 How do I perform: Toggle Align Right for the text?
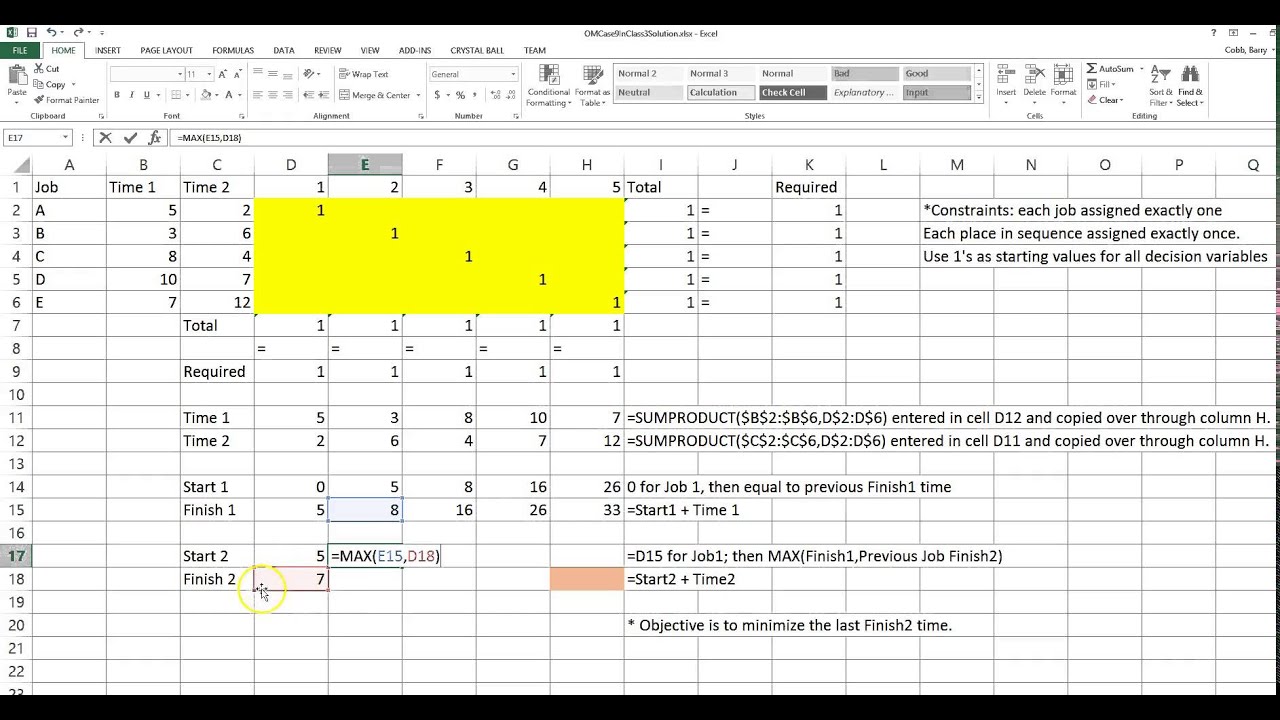tap(287, 95)
